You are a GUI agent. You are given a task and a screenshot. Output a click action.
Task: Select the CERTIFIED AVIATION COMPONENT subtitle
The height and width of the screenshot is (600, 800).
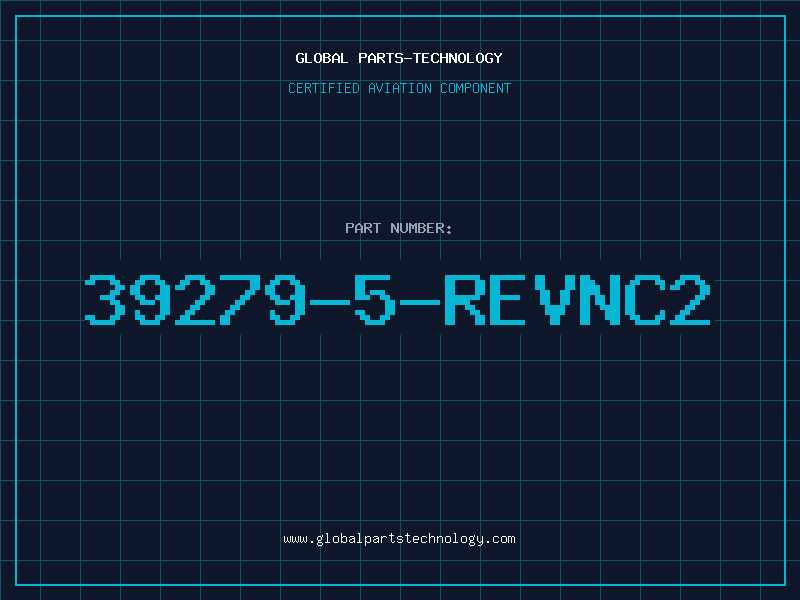[x=399, y=88]
